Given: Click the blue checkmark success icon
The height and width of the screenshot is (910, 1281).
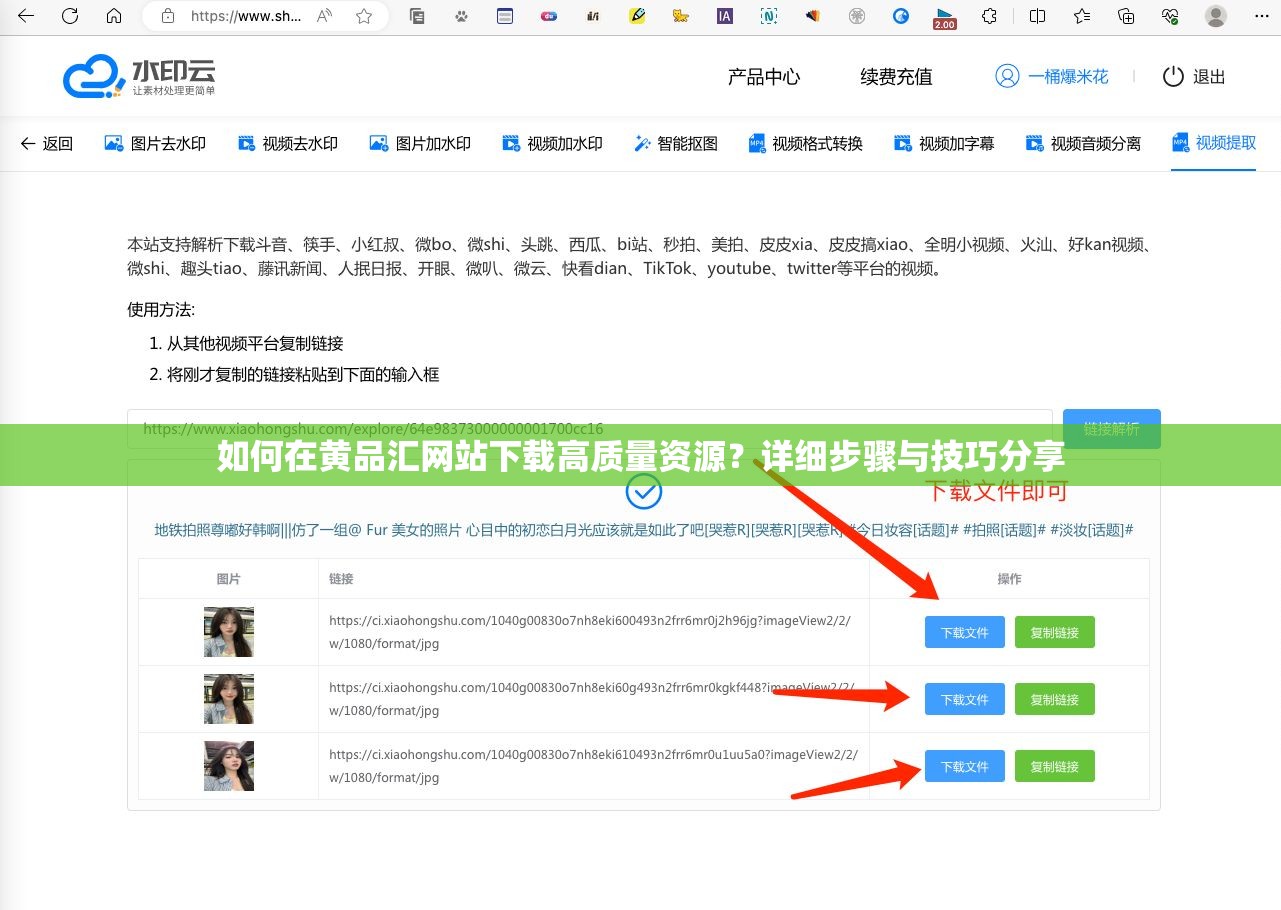Looking at the screenshot, I should [643, 490].
